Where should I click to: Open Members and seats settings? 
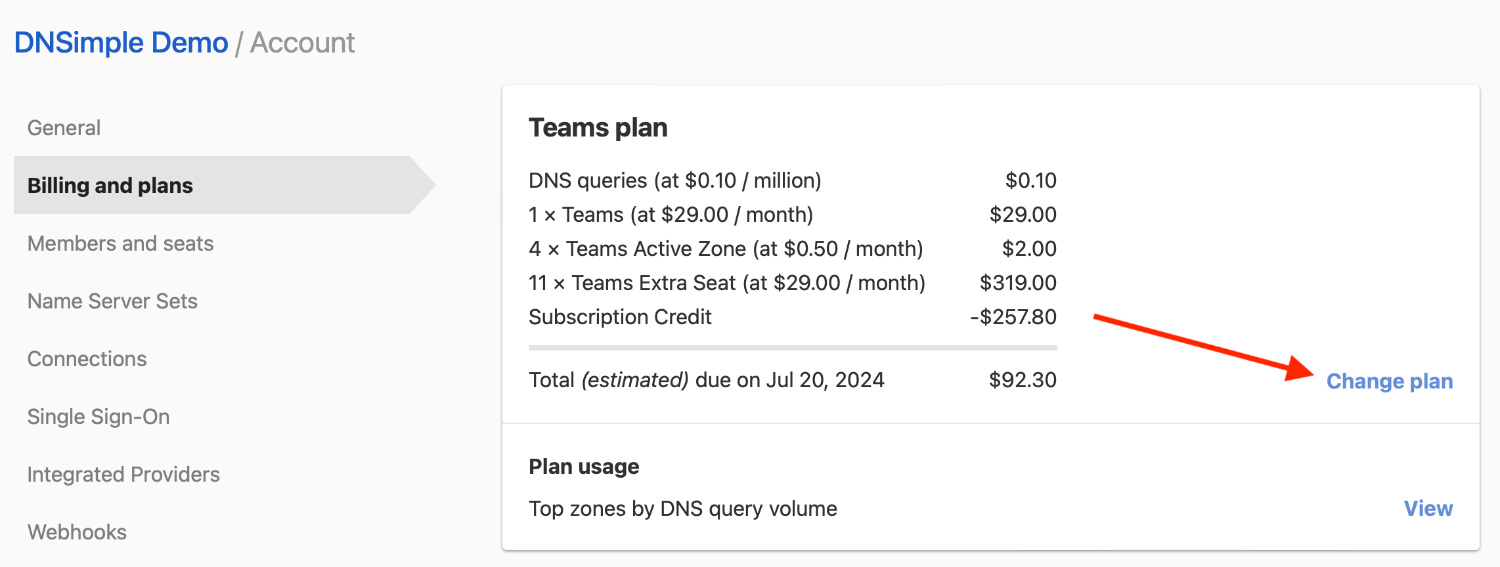[x=120, y=244]
